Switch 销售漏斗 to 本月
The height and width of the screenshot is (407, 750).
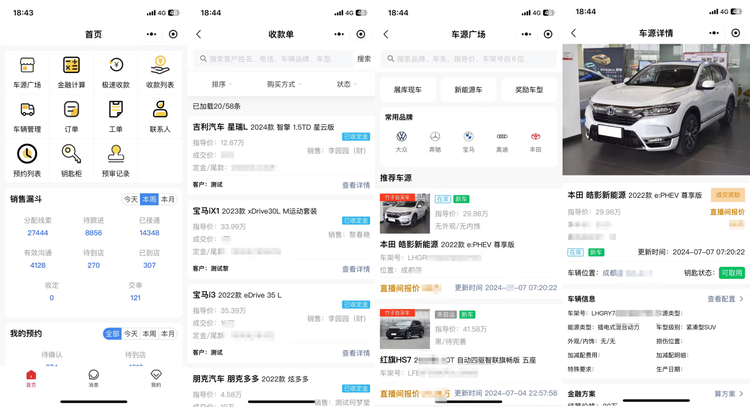167,199
